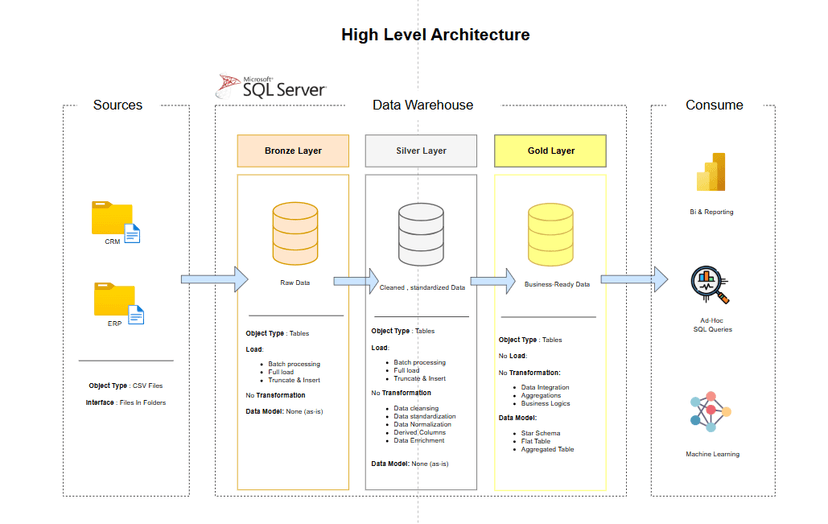Click the CRM label under the folder

pyautogui.click(x=112, y=241)
